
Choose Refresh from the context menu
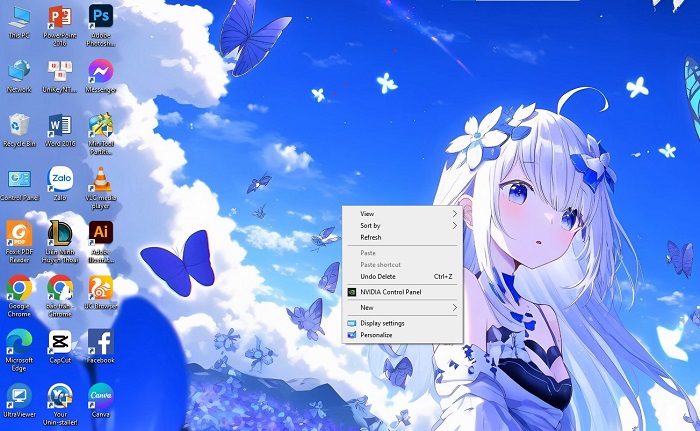(403, 237)
